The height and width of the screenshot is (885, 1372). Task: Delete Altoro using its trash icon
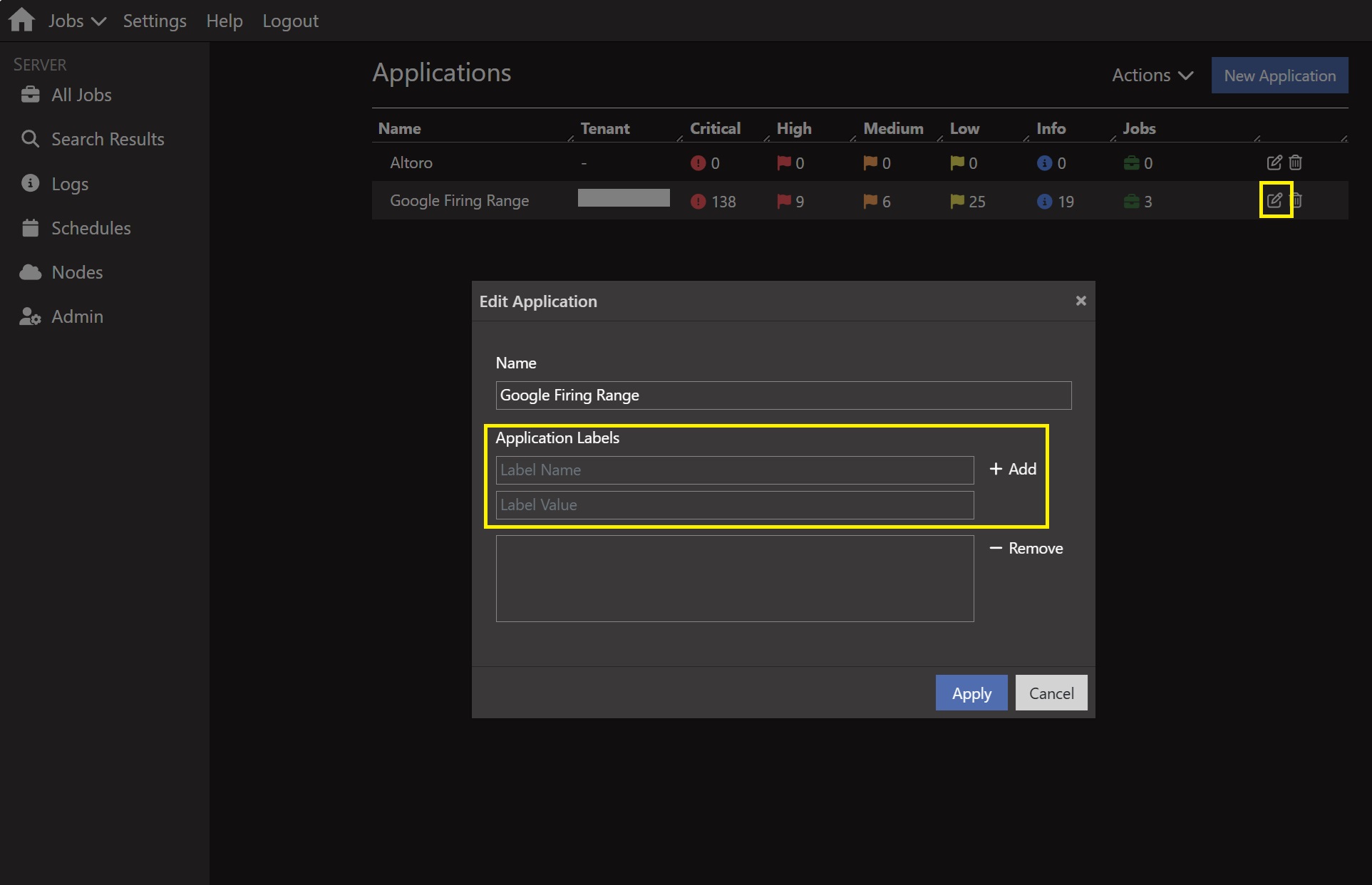[1296, 162]
